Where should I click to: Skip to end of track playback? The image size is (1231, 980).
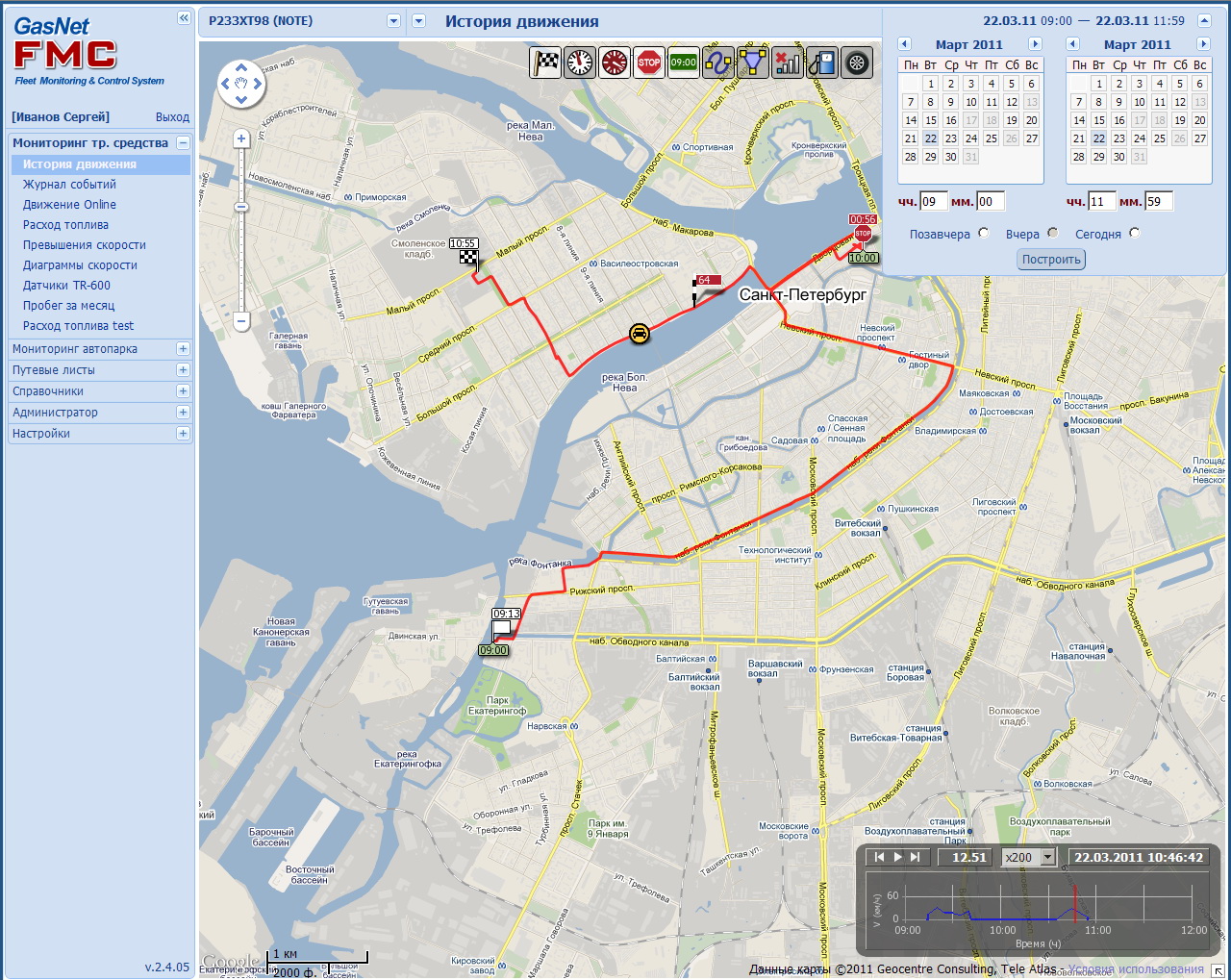click(915, 857)
